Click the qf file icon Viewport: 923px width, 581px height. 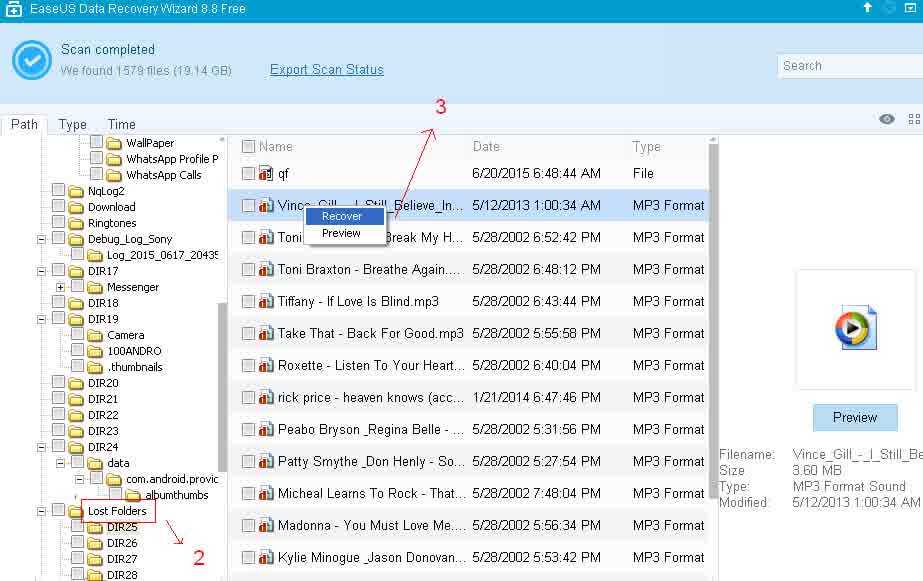click(263, 173)
